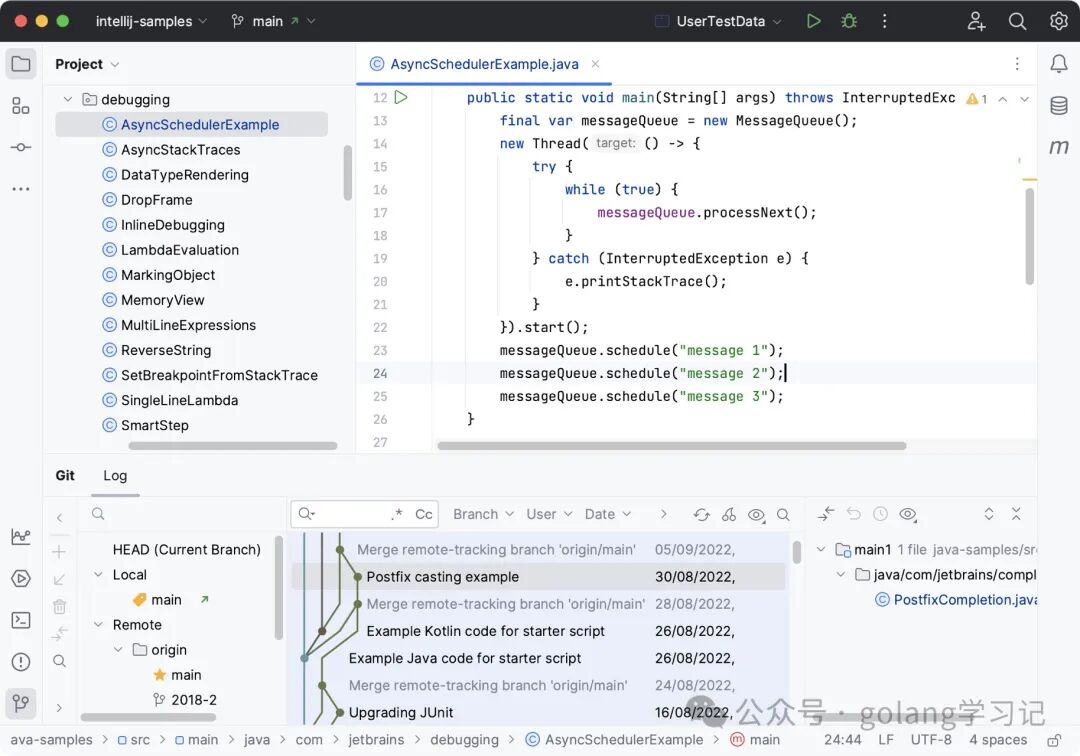
Task: Open the Terminal tool window
Action: click(x=20, y=620)
